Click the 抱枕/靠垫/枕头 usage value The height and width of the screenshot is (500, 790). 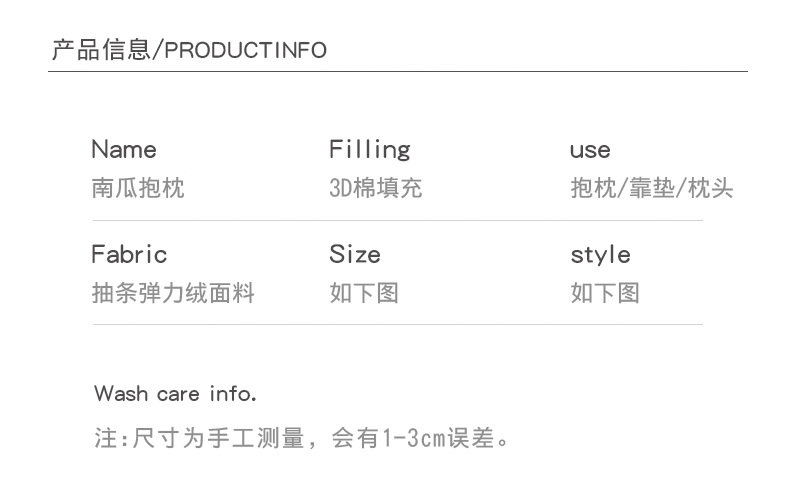tap(651, 188)
